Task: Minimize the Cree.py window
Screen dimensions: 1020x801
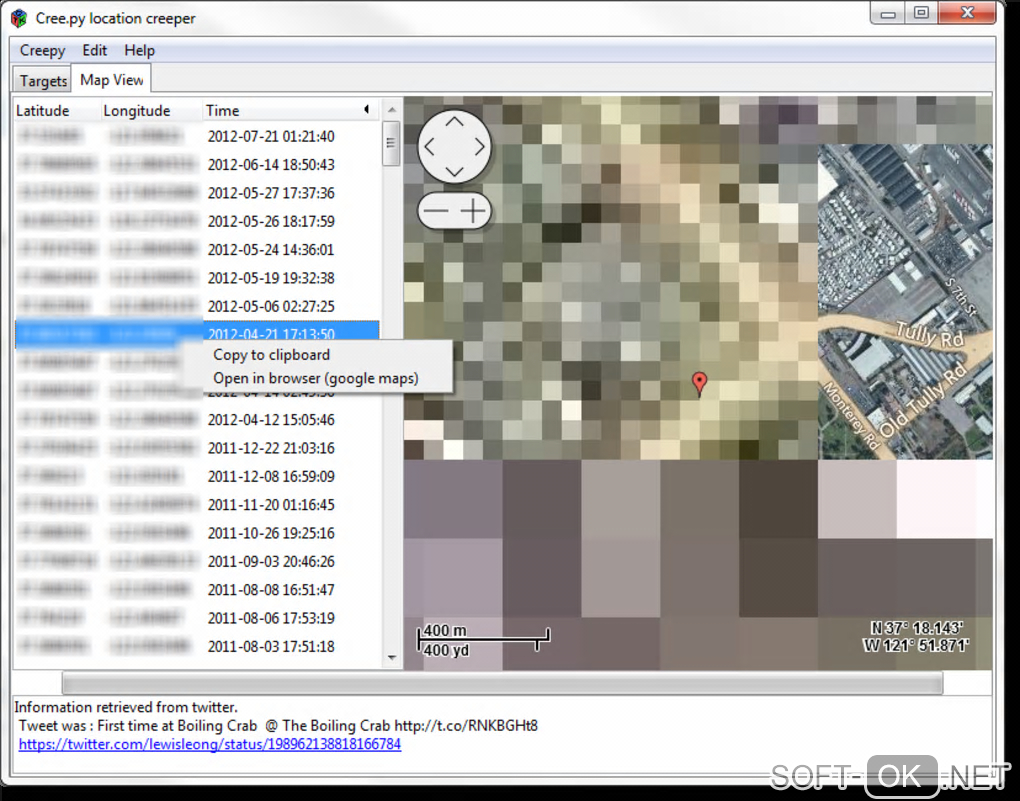Action: (888, 13)
